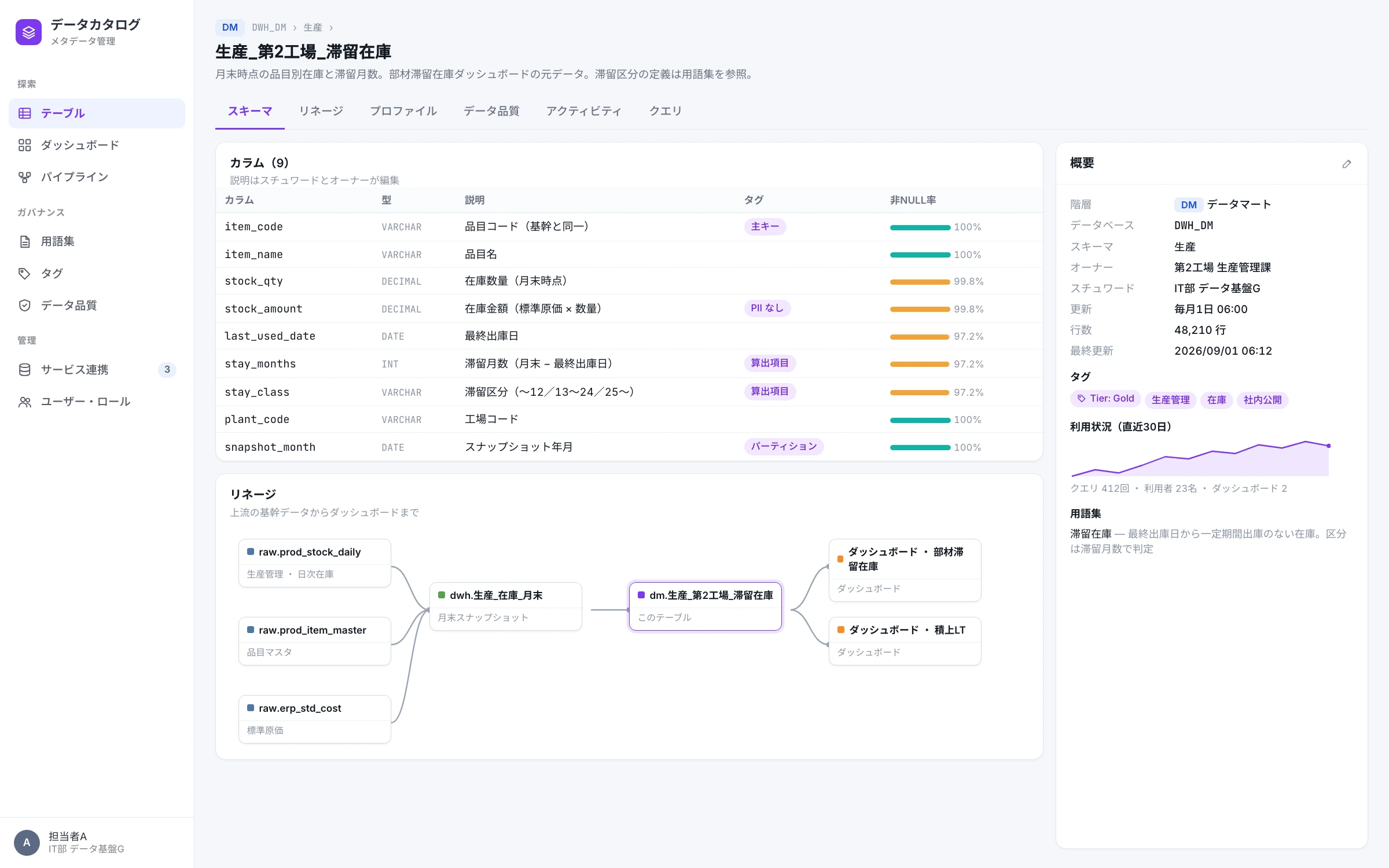Click the tag icon on Tier: Gold chip
This screenshot has width=1389, height=868.
pyautogui.click(x=1081, y=399)
